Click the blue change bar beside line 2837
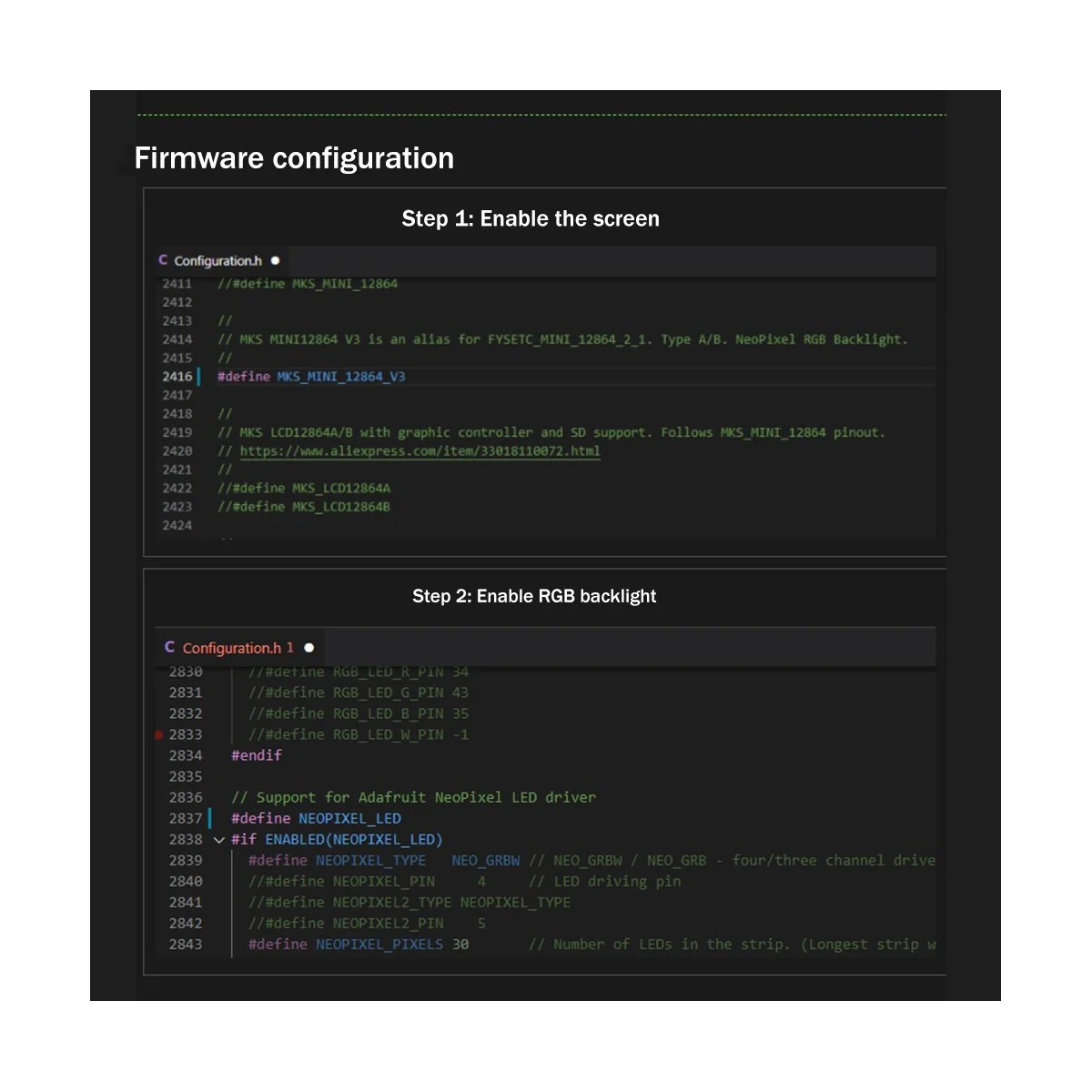1092x1092 pixels. pyautogui.click(x=210, y=818)
